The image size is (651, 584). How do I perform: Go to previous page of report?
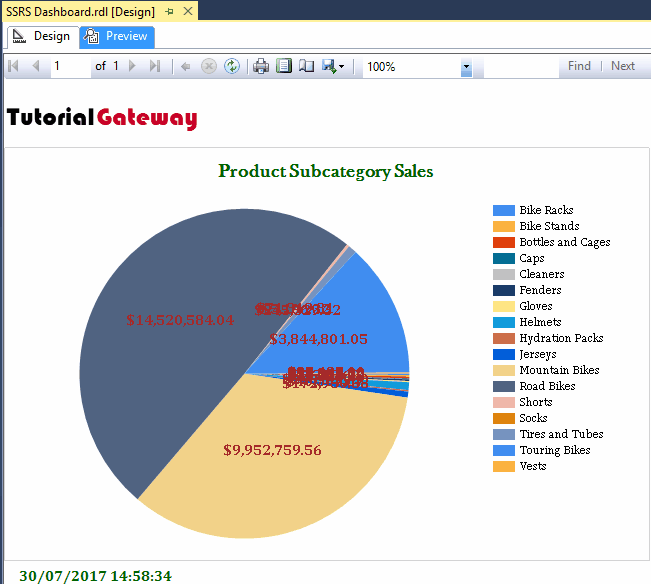(36, 66)
